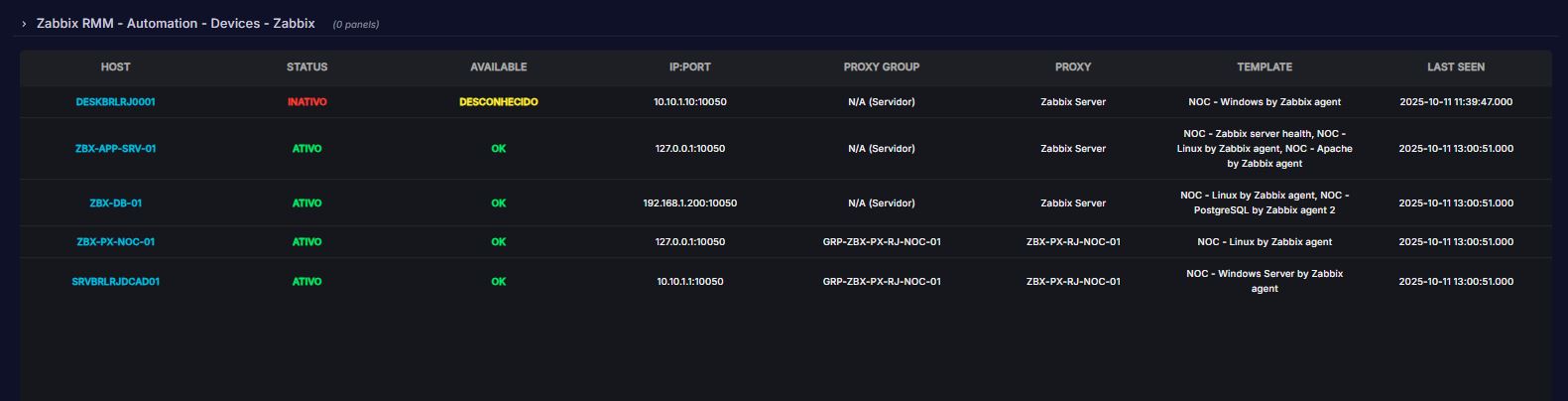Image resolution: width=1568 pixels, height=401 pixels.
Task: Sort table by STATUS column header
Action: pos(306,67)
